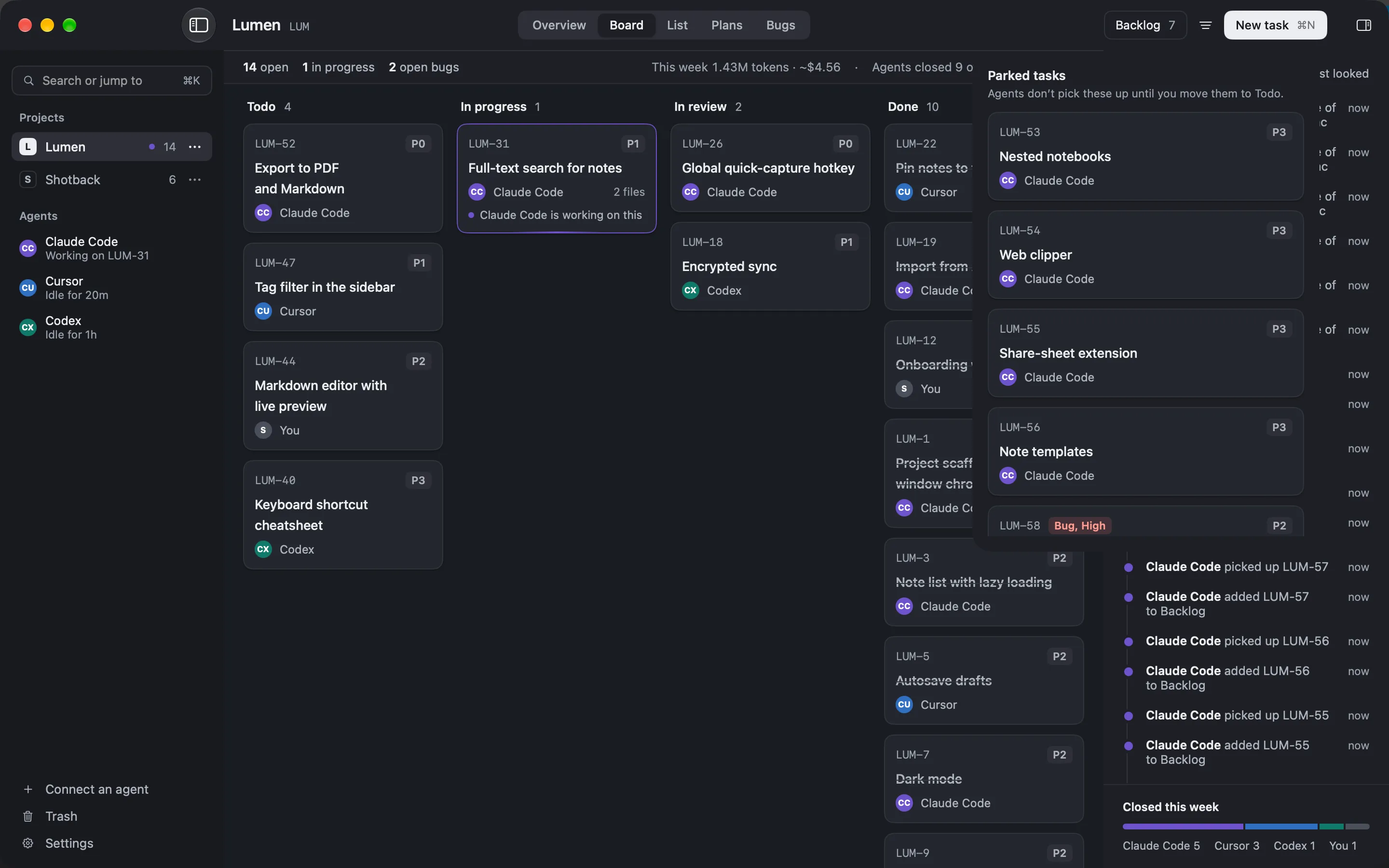Click the Bug, High label on LUM-58
The image size is (1389, 868).
(1080, 525)
